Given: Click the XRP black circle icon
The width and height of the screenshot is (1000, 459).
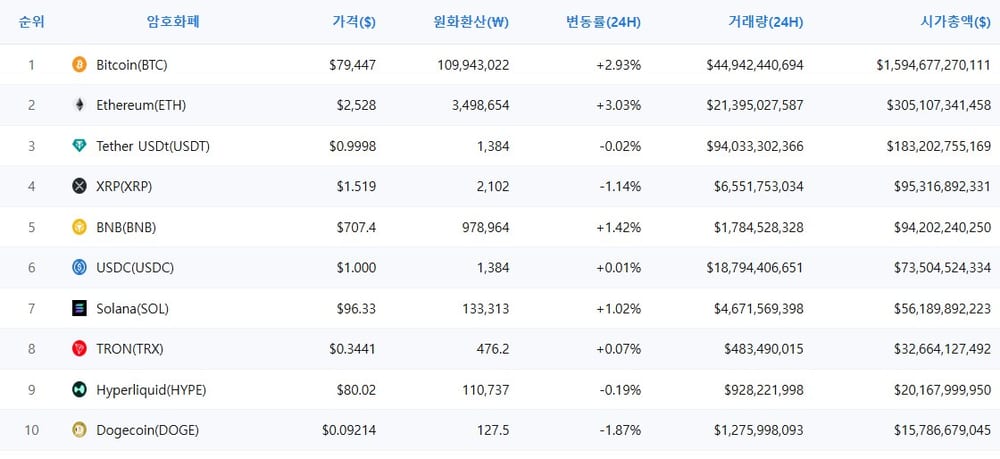Looking at the screenshot, I should tap(79, 186).
